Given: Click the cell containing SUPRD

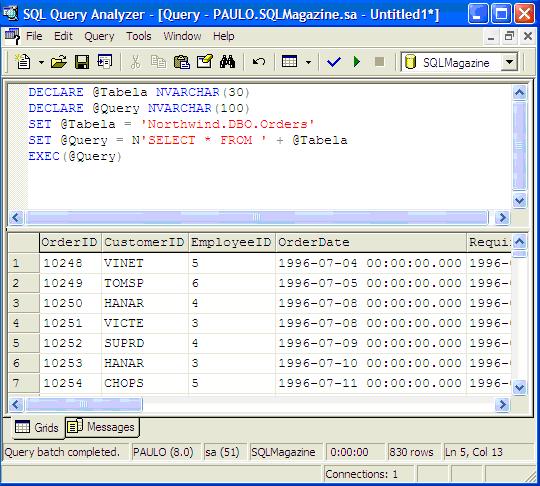Looking at the screenshot, I should tap(145, 343).
